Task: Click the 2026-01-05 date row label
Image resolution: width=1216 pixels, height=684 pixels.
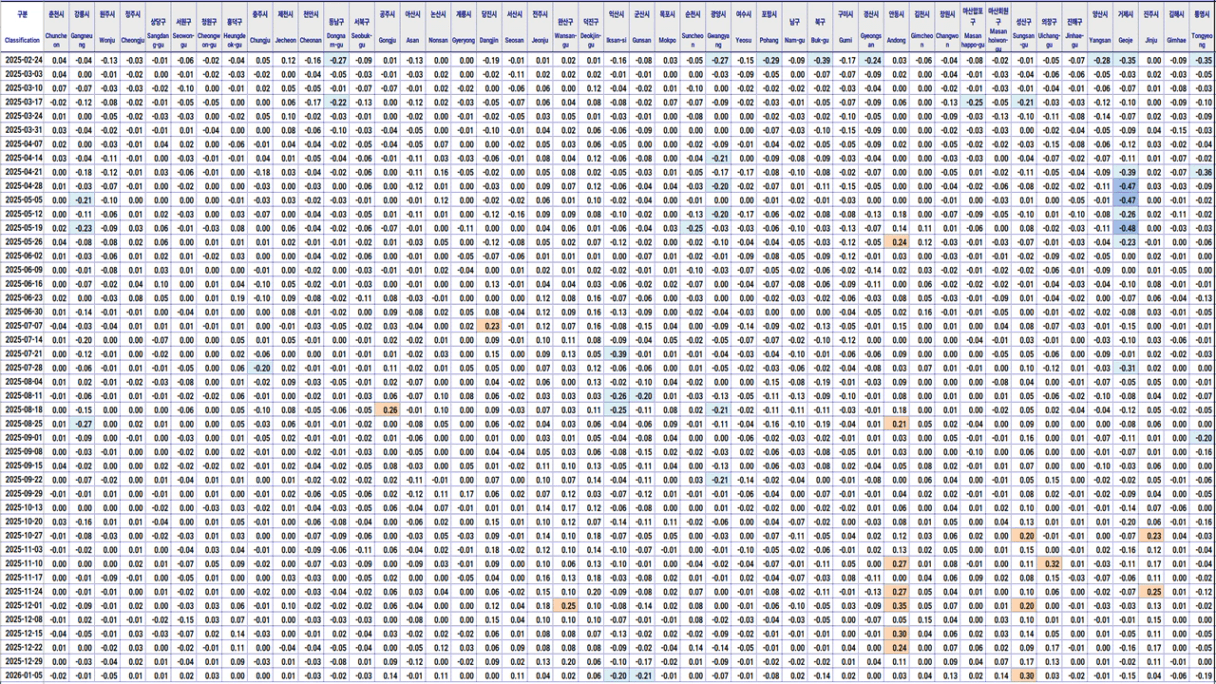Action: tap(22, 675)
